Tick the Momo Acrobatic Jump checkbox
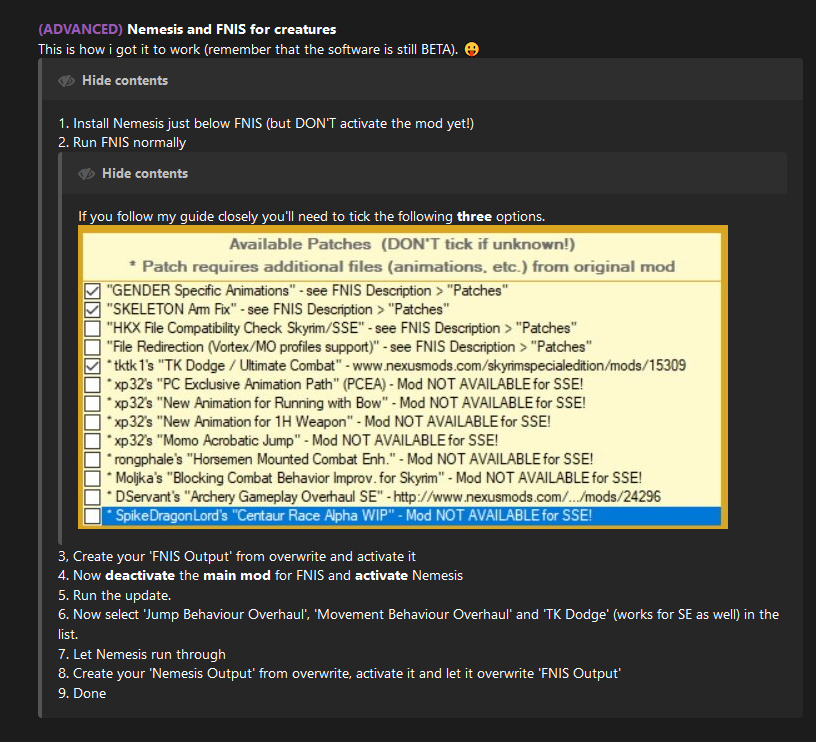 click(93, 441)
